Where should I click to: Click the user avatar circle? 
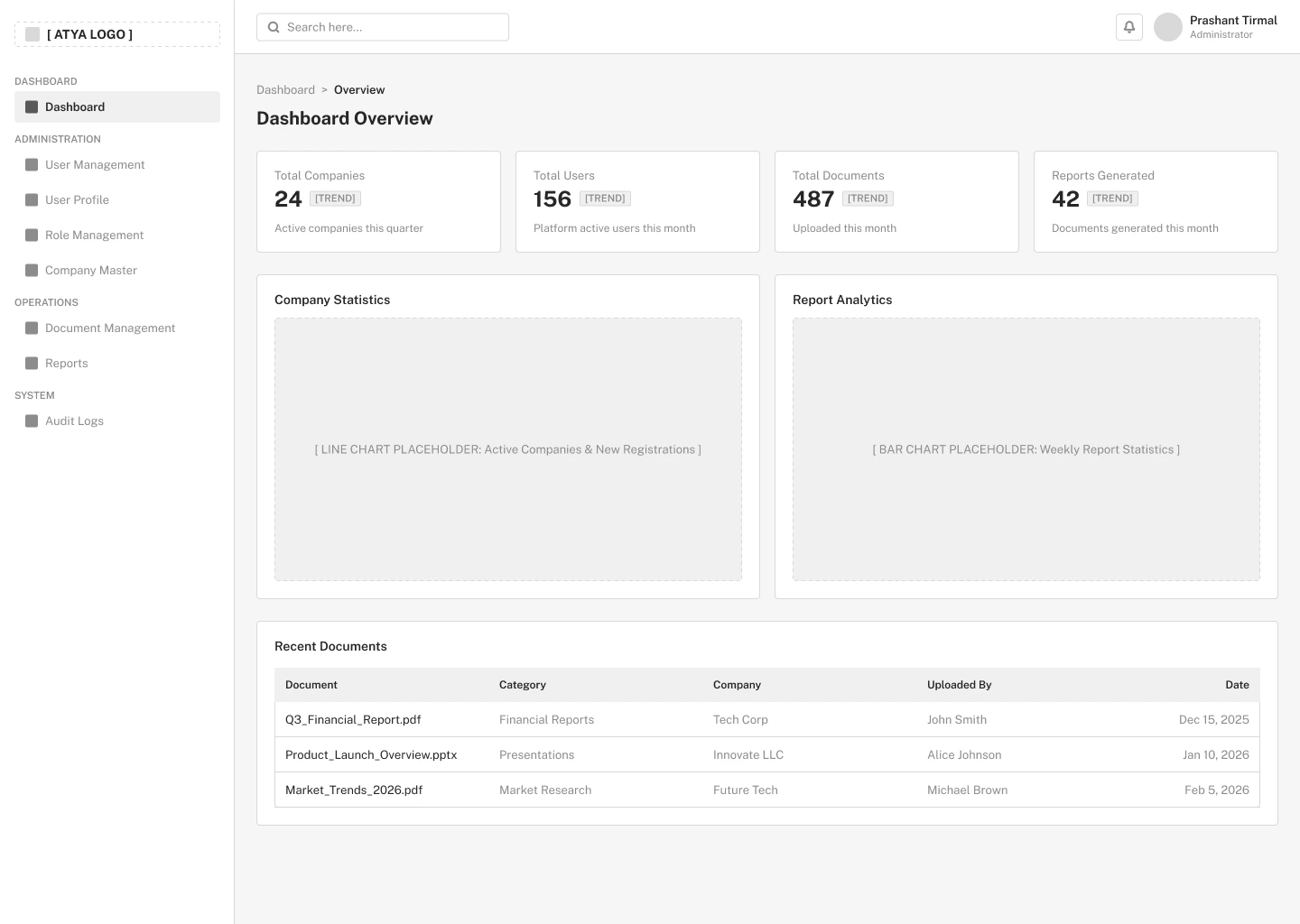tap(1168, 27)
